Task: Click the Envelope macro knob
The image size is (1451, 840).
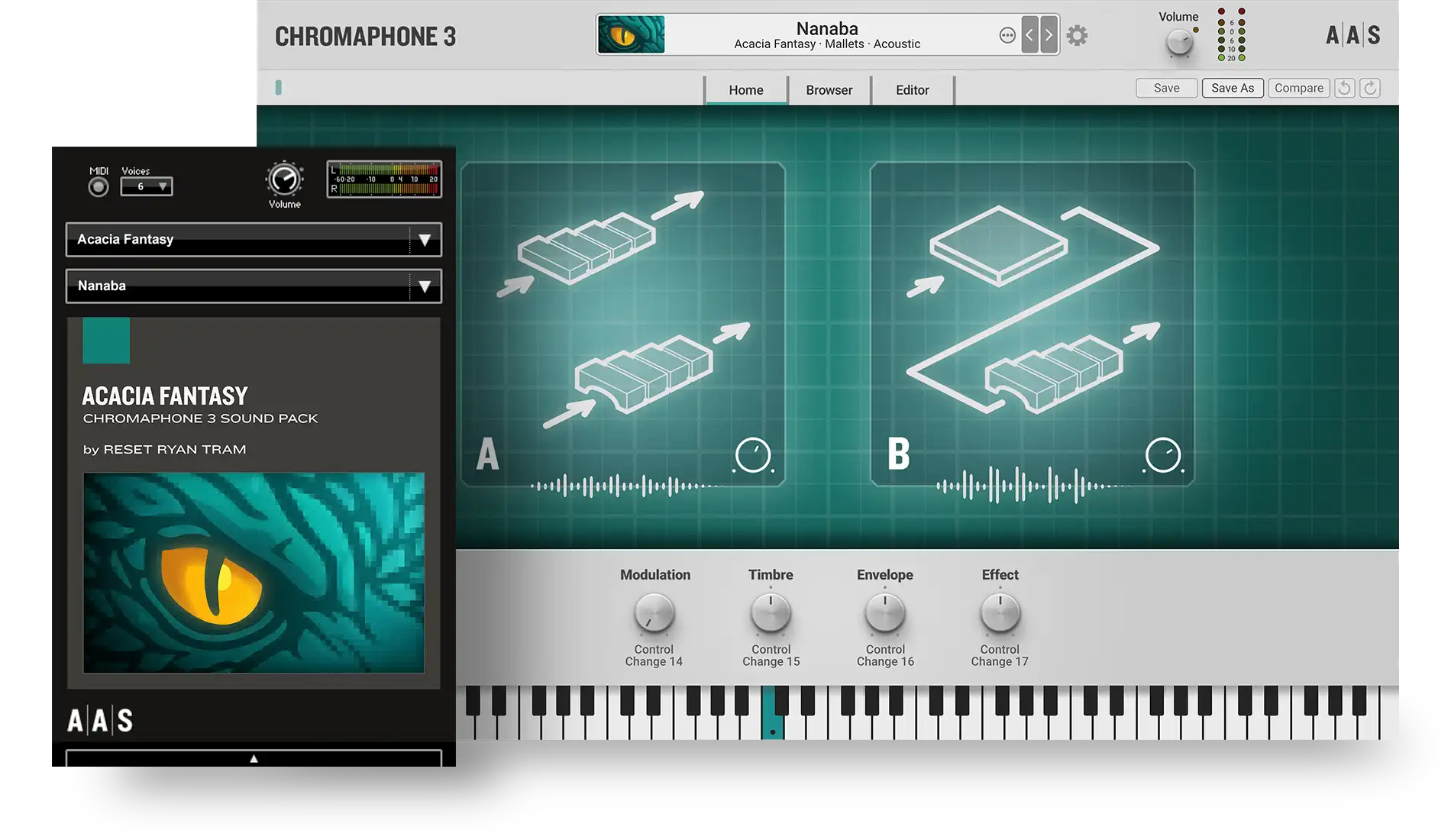Action: 885,613
